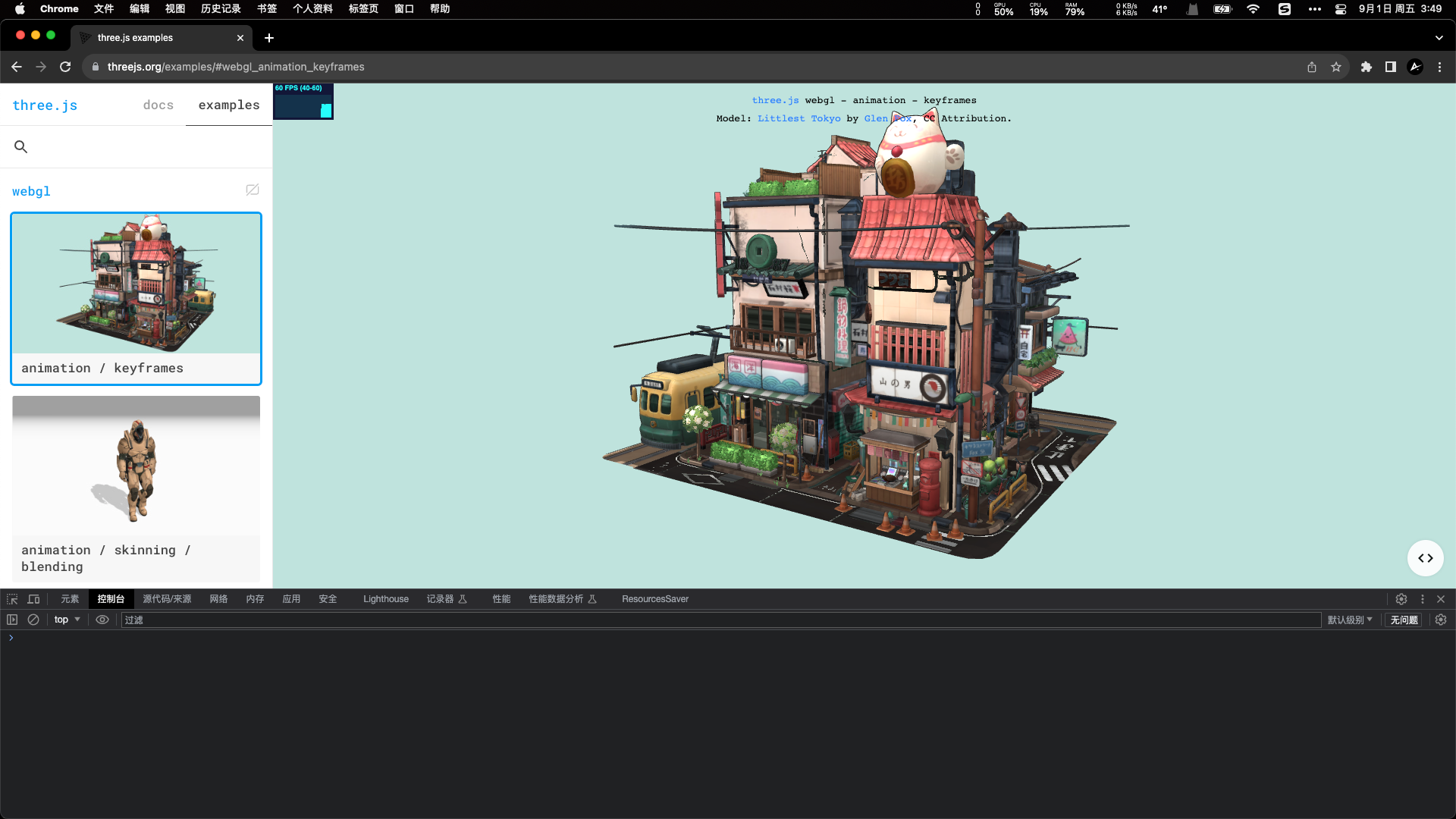Toggle the preview thumbnails icon beside webgl

coord(253,190)
